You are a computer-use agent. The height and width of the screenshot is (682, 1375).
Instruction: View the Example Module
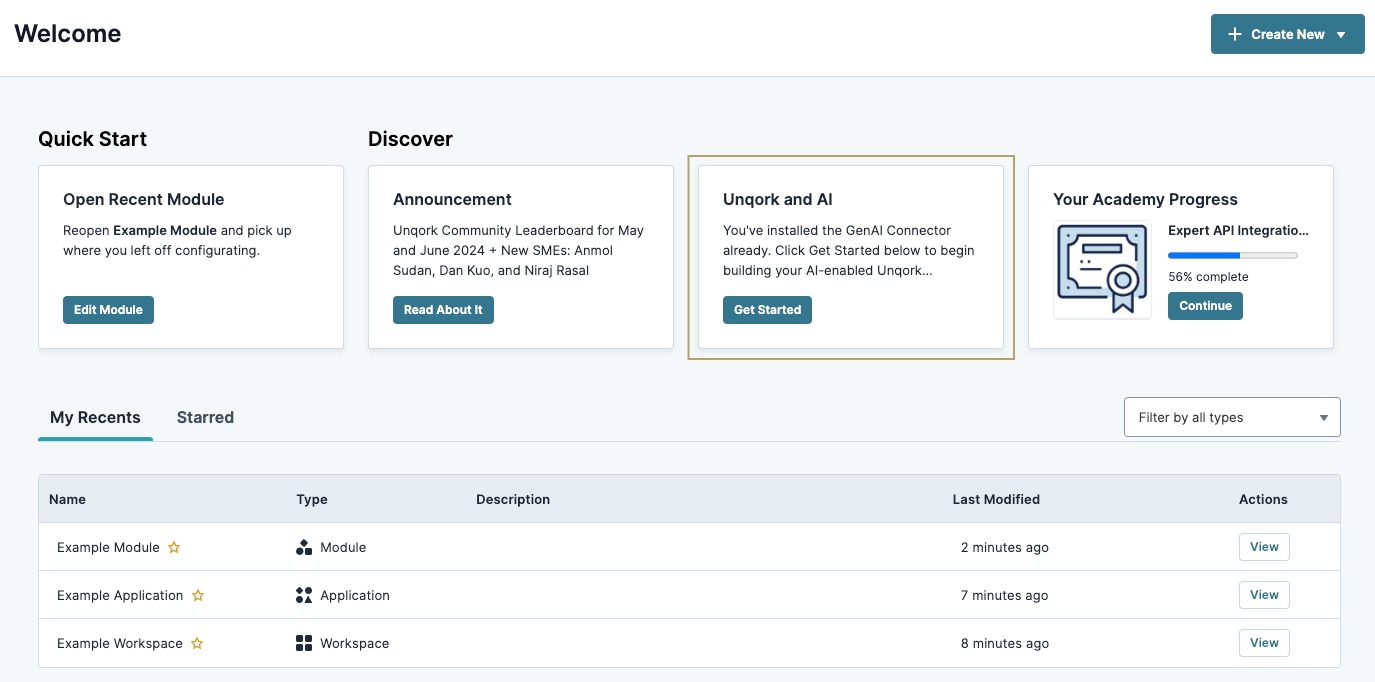pyautogui.click(x=1264, y=547)
